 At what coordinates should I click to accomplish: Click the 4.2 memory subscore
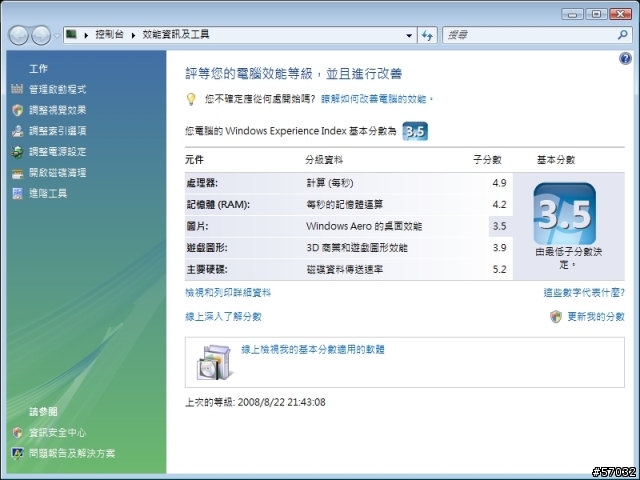(x=499, y=204)
